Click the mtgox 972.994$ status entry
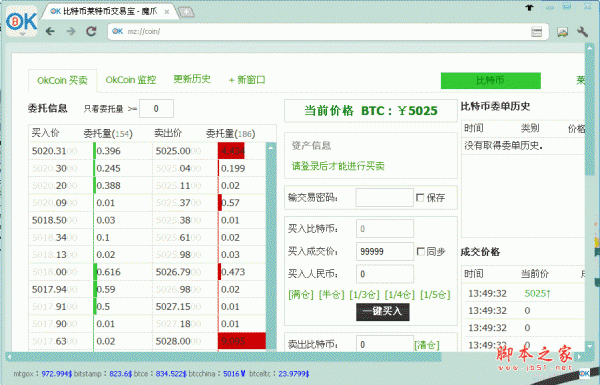Viewport: 600px width, 385px height. pos(43,374)
